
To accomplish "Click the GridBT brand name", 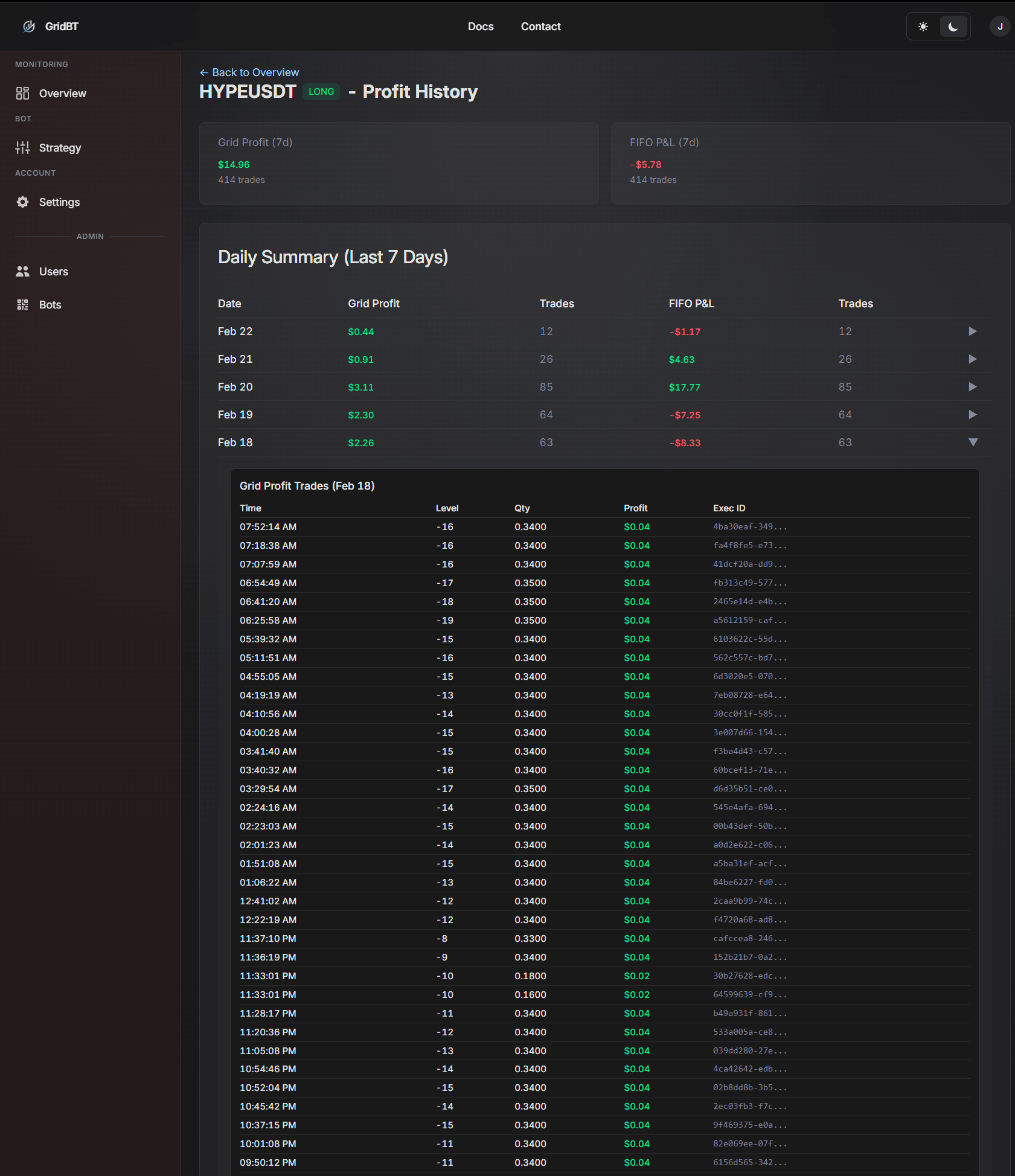I will click(x=62, y=26).
